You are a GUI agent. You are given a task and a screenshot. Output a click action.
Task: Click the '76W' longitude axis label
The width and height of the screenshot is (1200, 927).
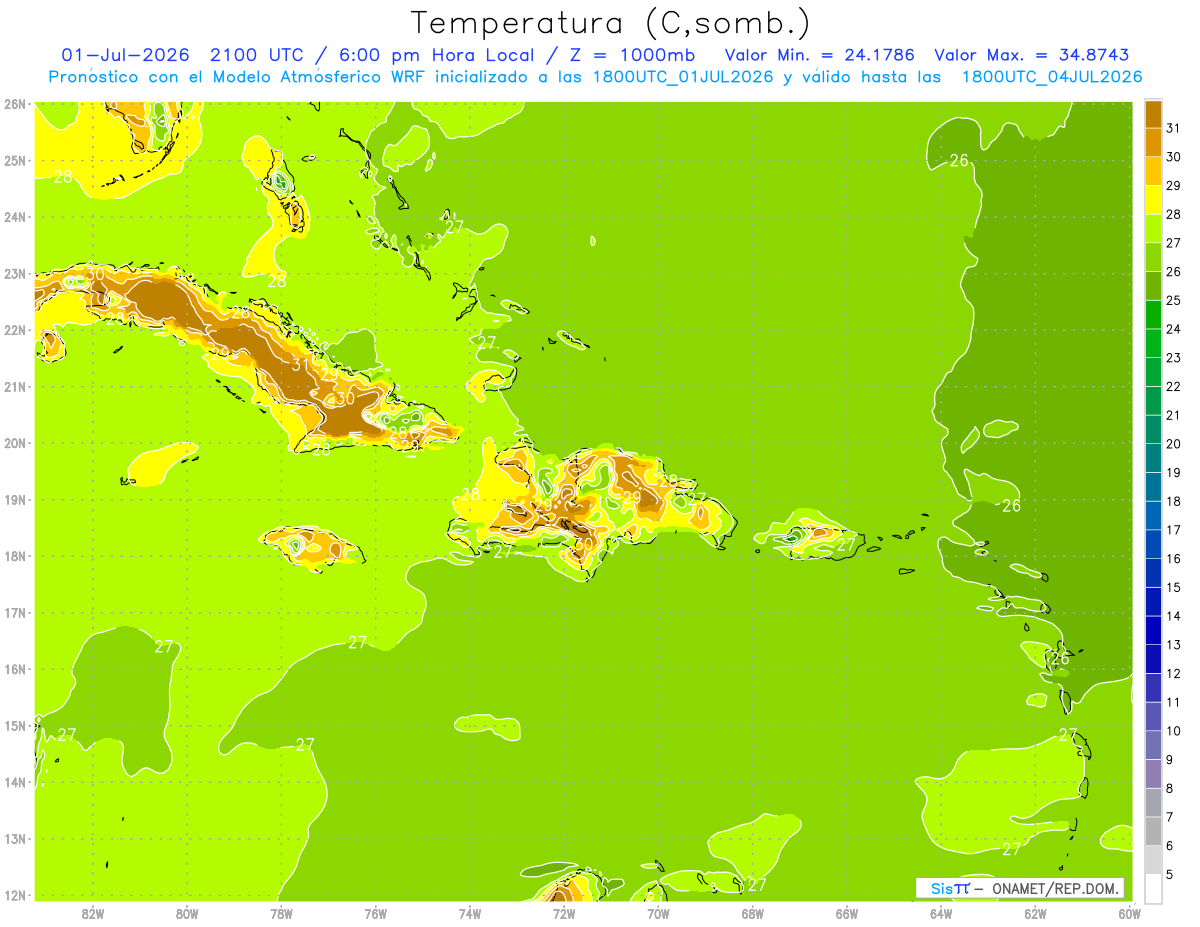pyautogui.click(x=375, y=913)
